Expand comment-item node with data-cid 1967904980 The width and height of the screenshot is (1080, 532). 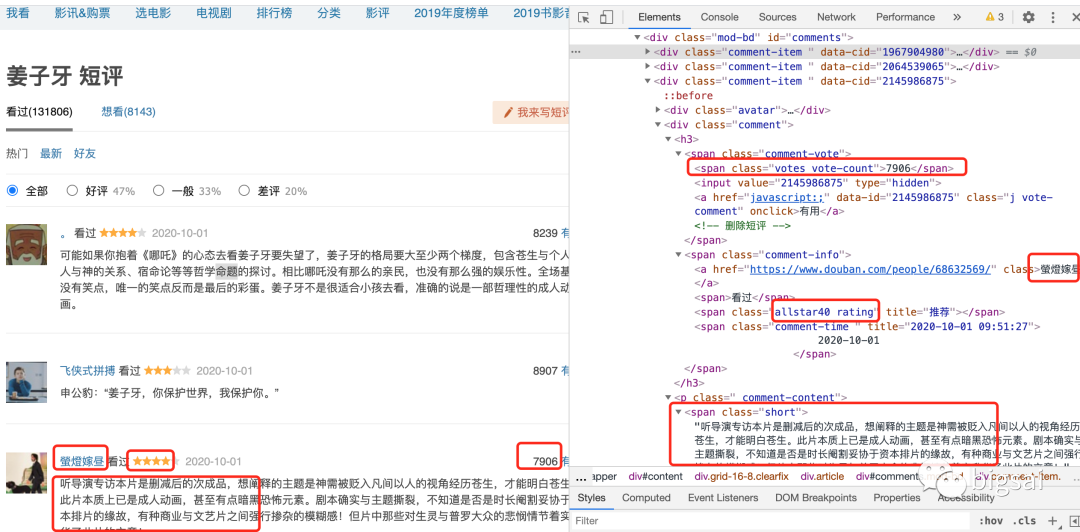pos(647,52)
